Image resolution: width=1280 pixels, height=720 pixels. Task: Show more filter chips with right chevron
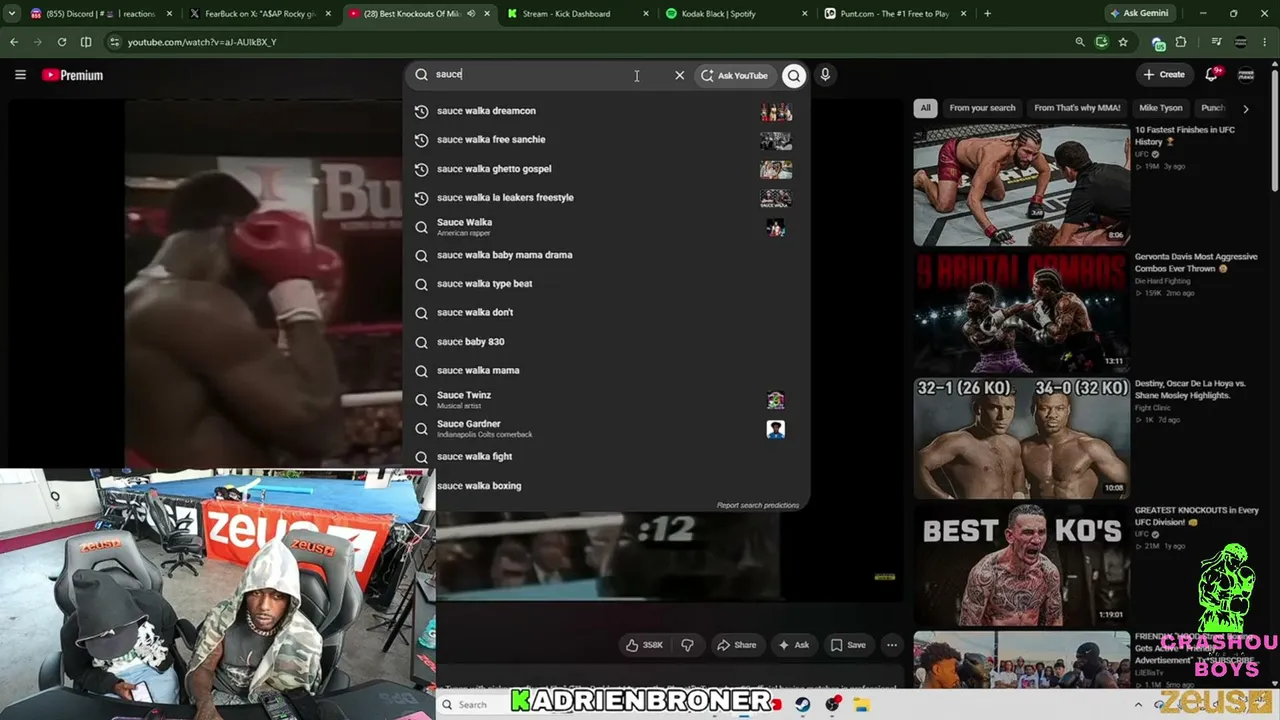tap(1246, 108)
